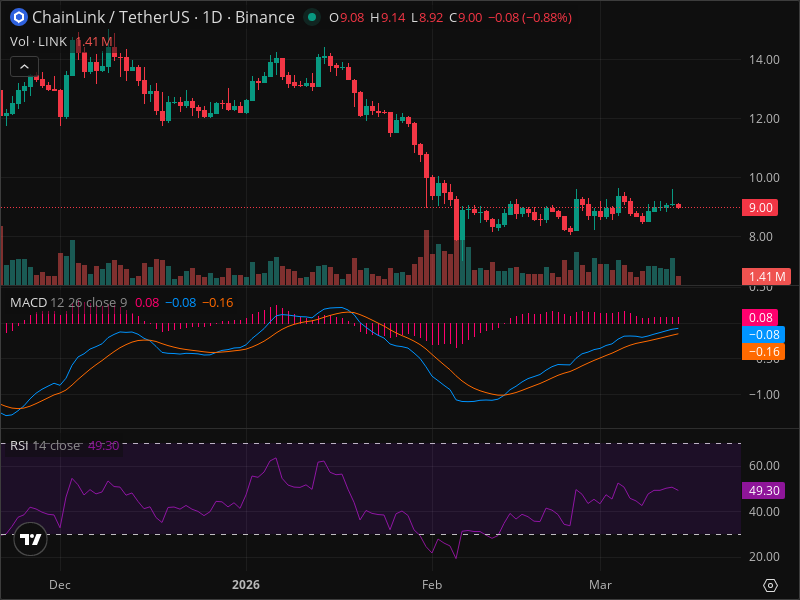
Task: Click the Feb label on time axis
Action: click(x=432, y=585)
